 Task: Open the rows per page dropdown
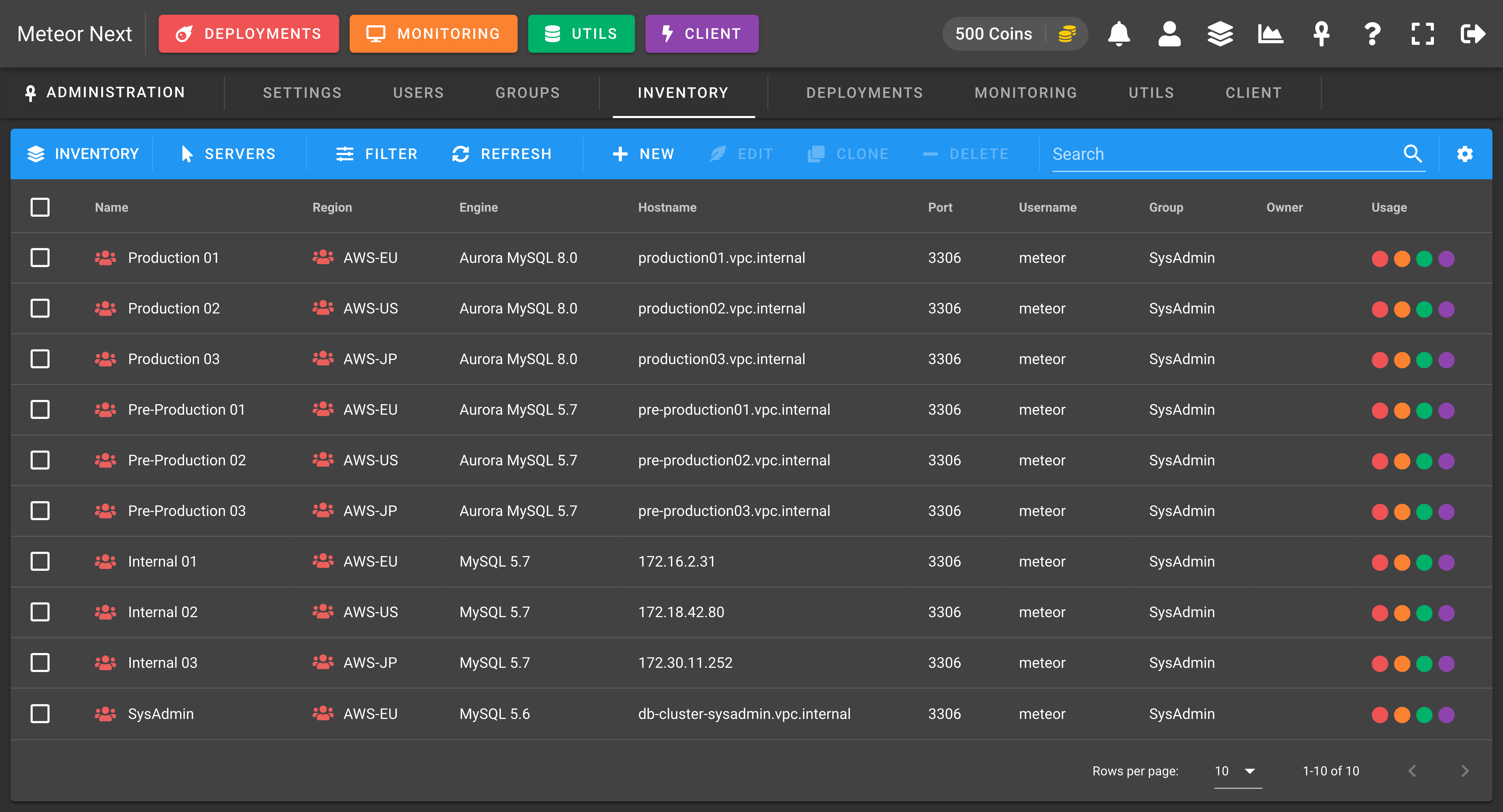pyautogui.click(x=1237, y=771)
